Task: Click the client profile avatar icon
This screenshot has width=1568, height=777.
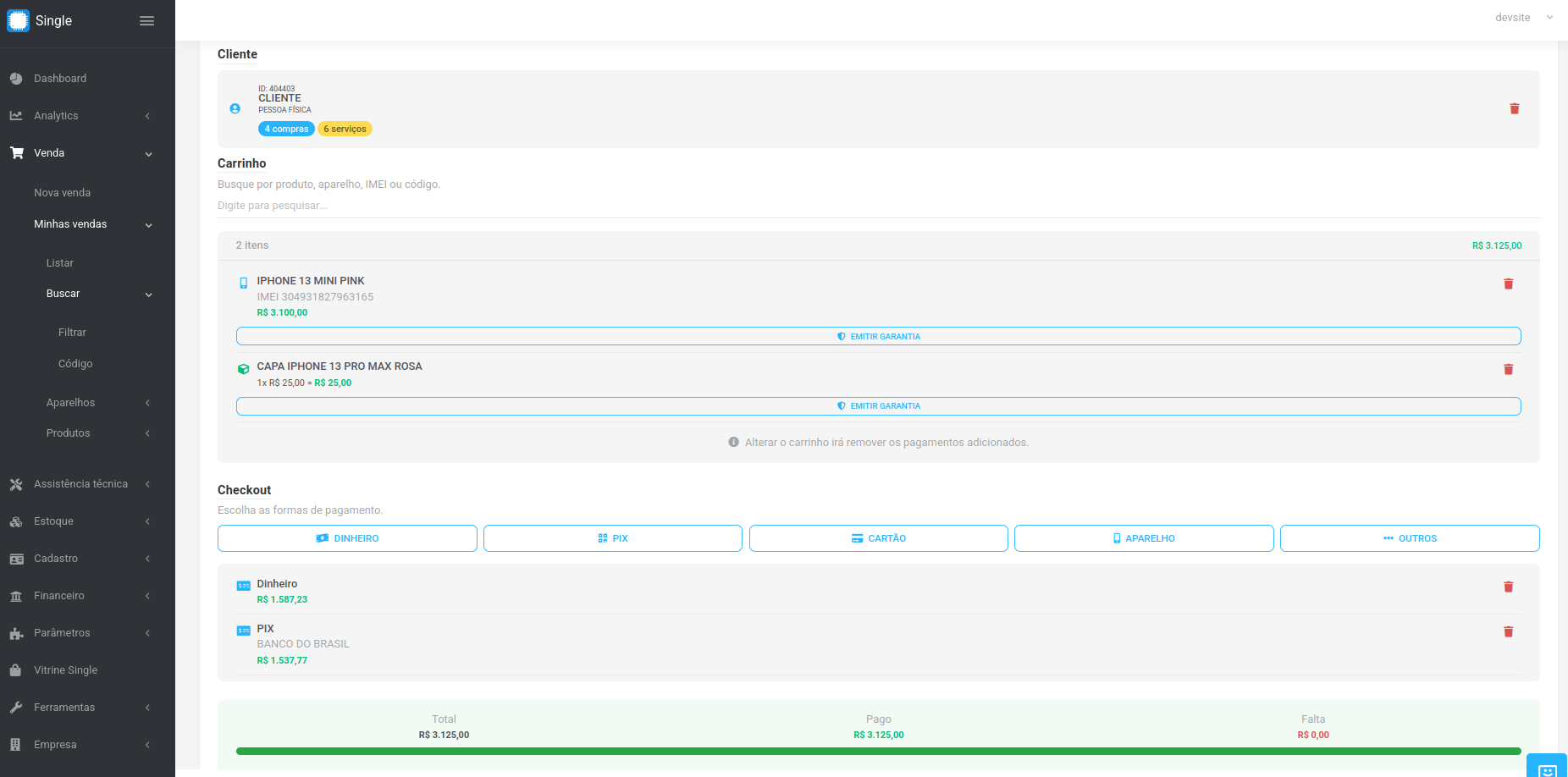Action: point(235,108)
